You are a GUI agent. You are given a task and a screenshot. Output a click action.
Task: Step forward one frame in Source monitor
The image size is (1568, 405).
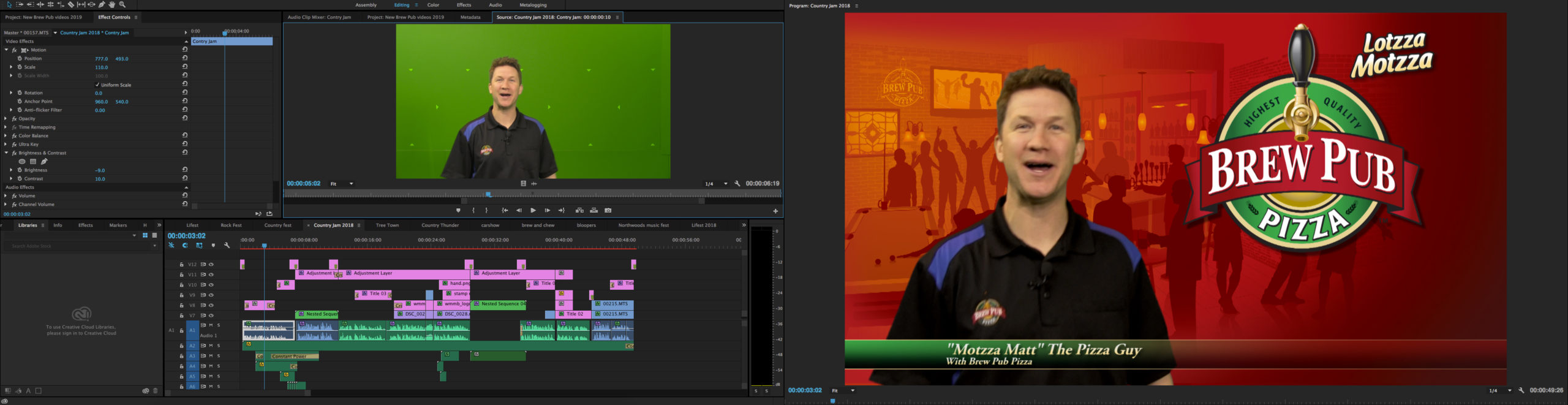pos(548,210)
